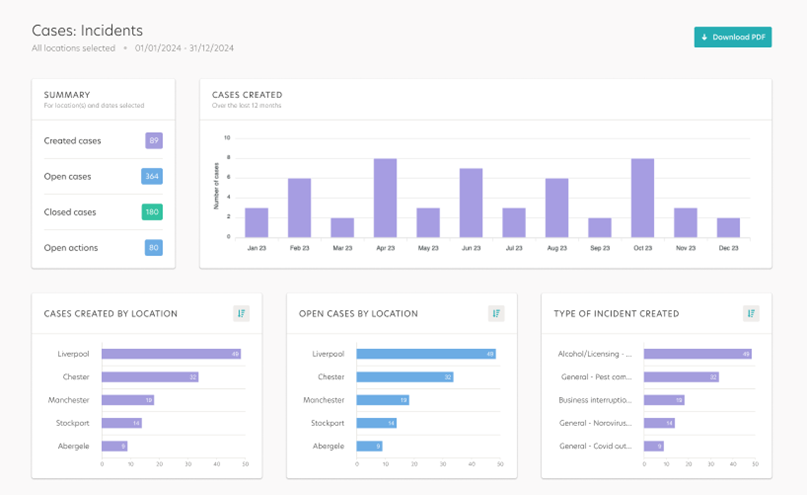This screenshot has height=495, width=807.
Task: Click Liverpool bar in Cases Created By Location
Action: coord(171,354)
